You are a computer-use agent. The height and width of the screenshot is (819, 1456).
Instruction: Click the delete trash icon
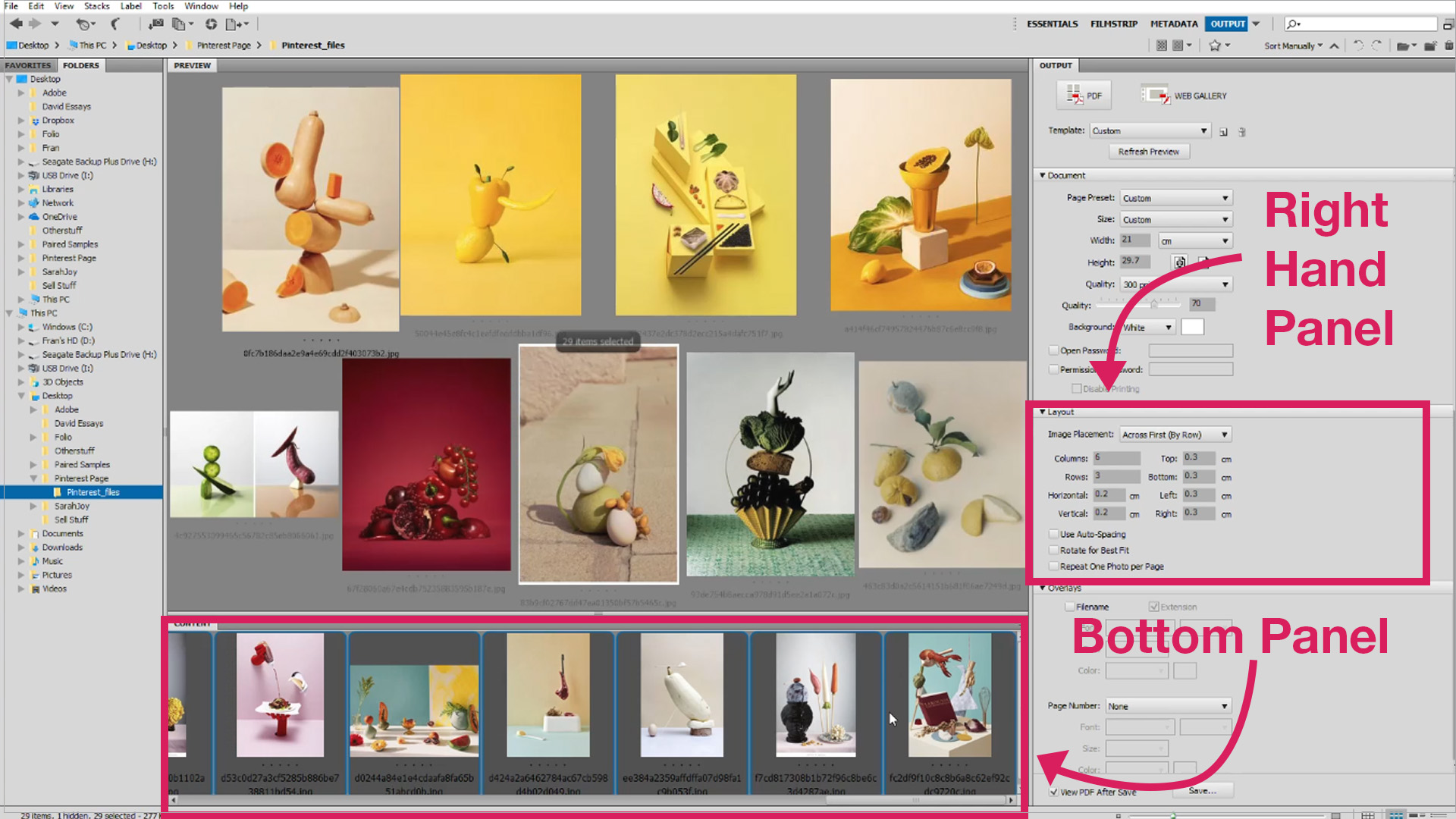(x=1449, y=45)
